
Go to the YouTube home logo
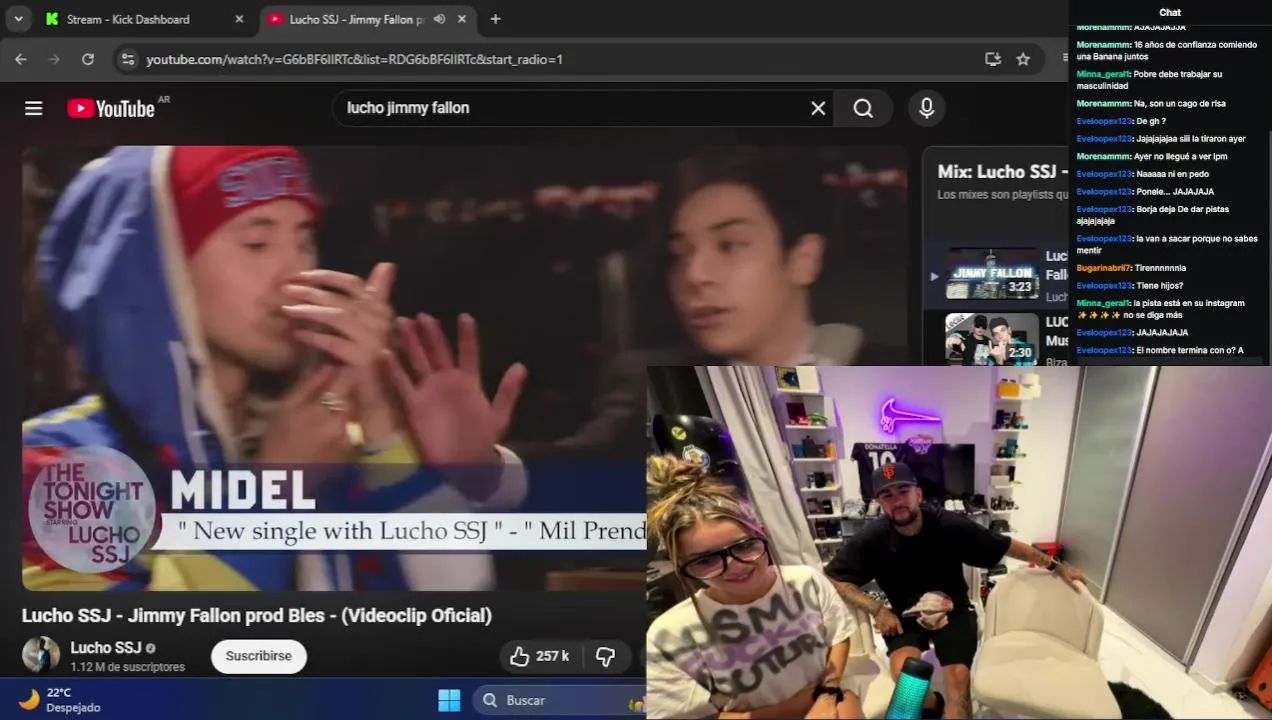(111, 108)
